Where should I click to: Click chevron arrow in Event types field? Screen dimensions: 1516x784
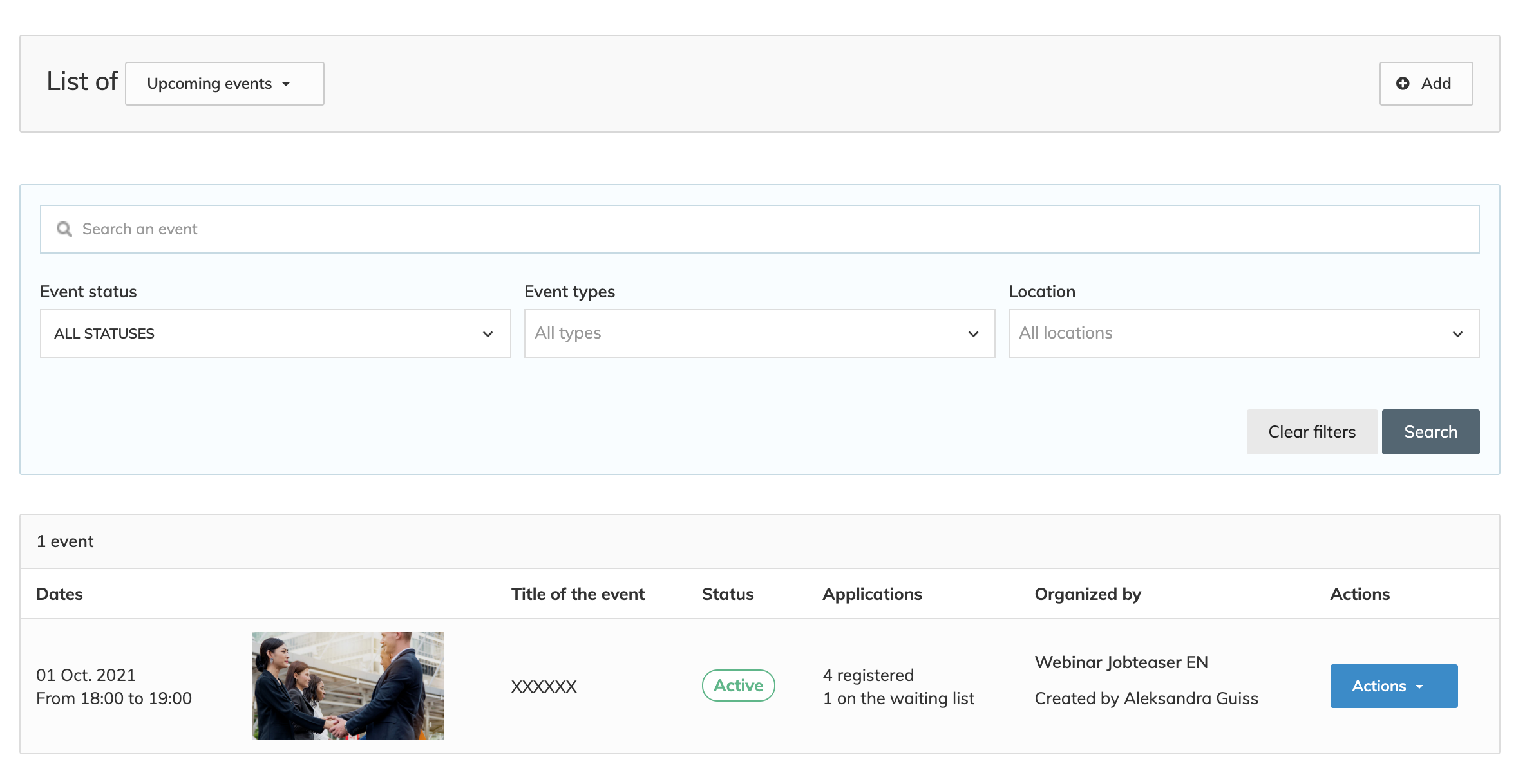coord(973,334)
